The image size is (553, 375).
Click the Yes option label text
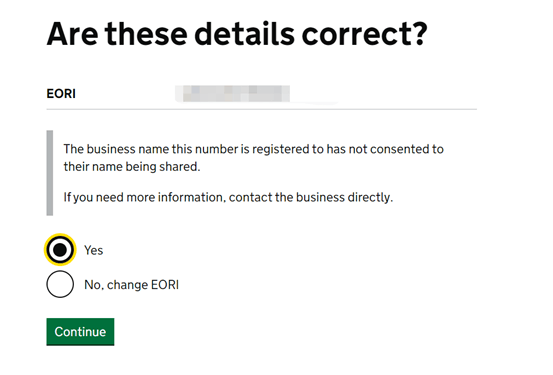coord(93,250)
